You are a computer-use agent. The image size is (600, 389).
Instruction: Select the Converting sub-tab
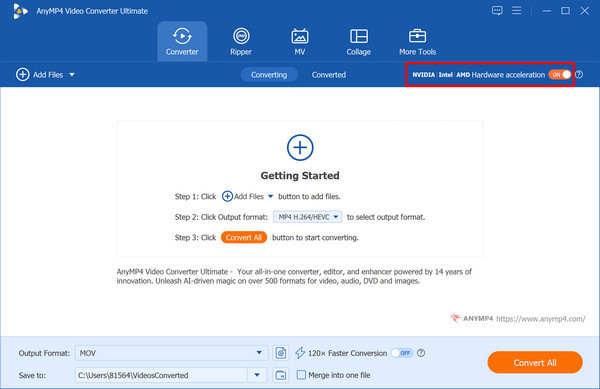point(269,75)
